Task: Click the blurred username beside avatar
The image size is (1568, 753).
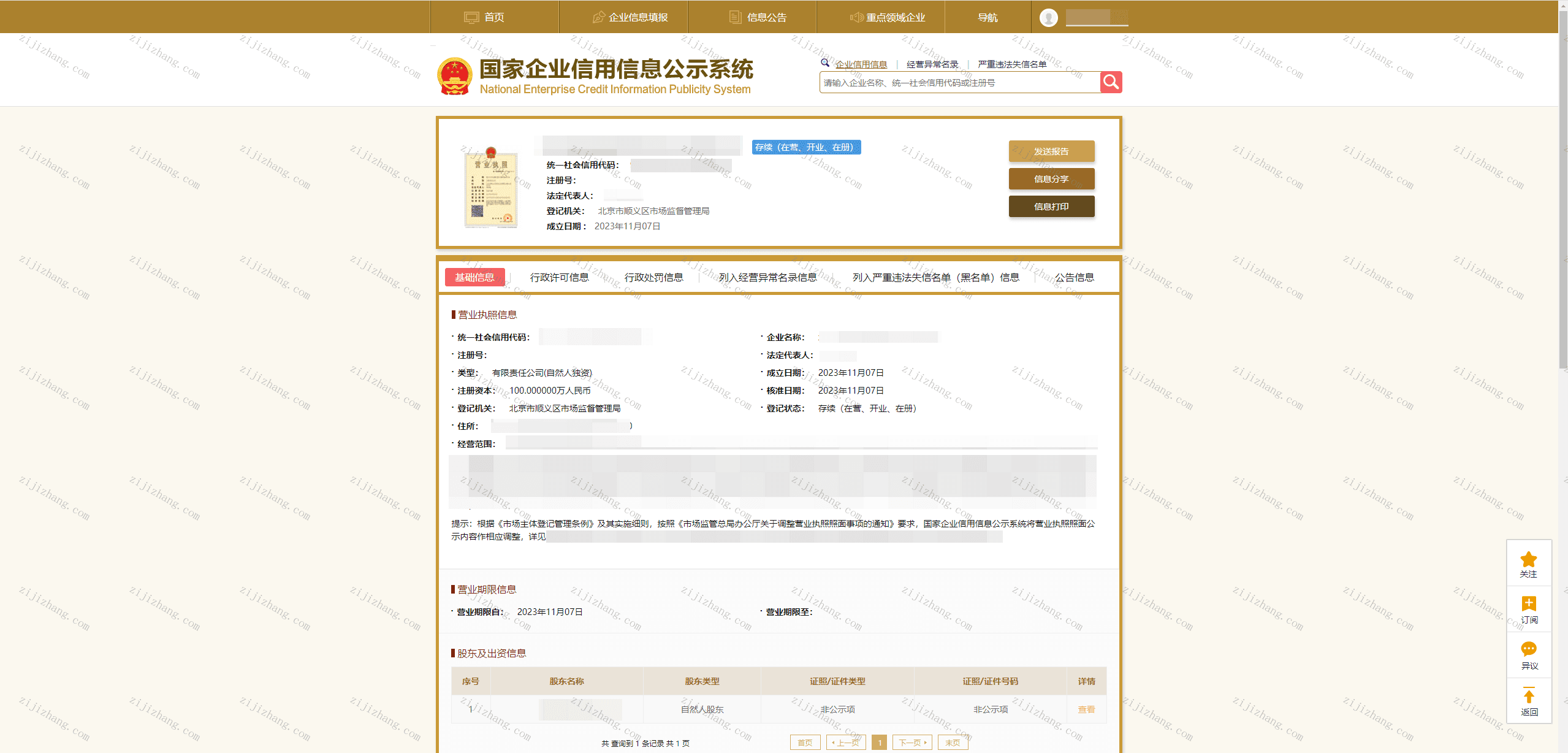Action: pos(1097,17)
